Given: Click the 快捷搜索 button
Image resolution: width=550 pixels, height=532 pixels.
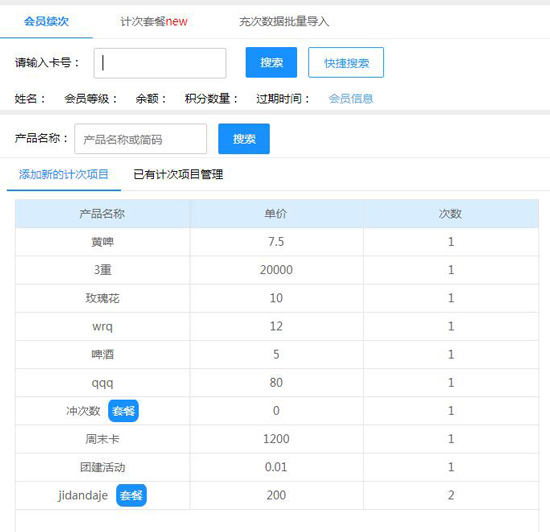Looking at the screenshot, I should pos(346,62).
